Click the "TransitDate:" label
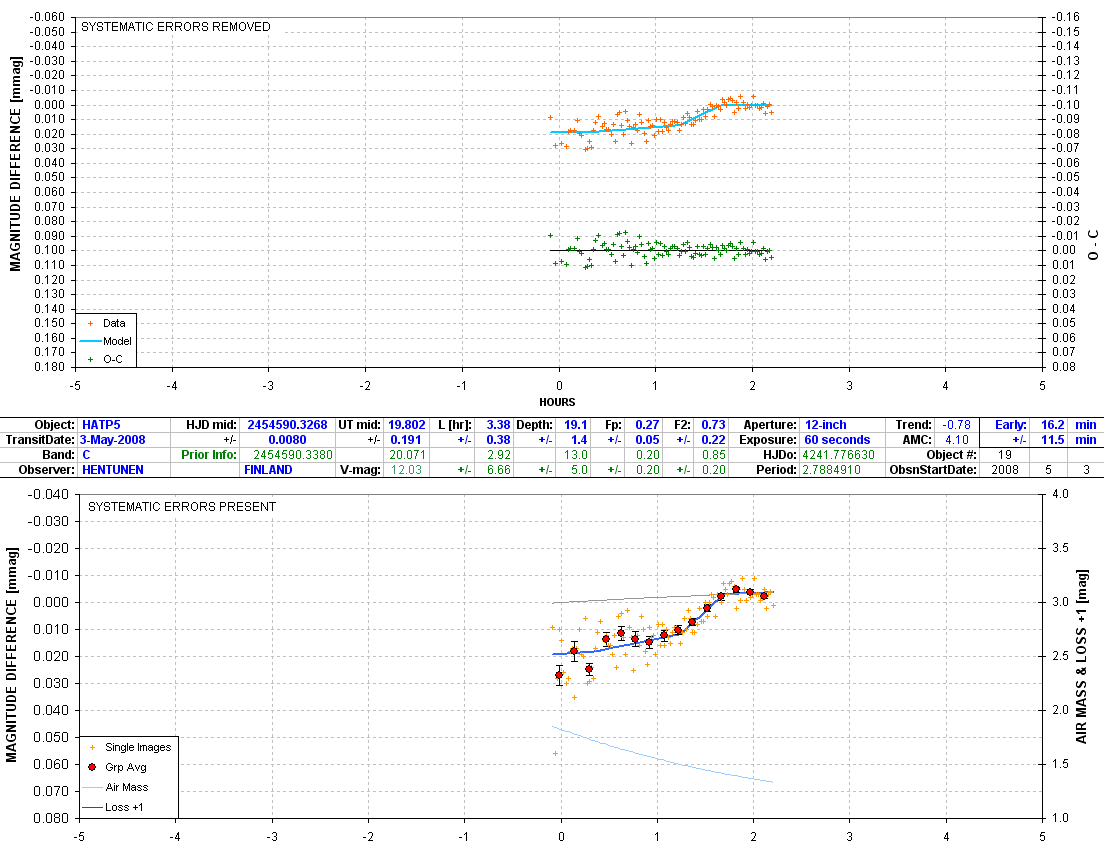This screenshot has width=1104, height=847. point(40,440)
